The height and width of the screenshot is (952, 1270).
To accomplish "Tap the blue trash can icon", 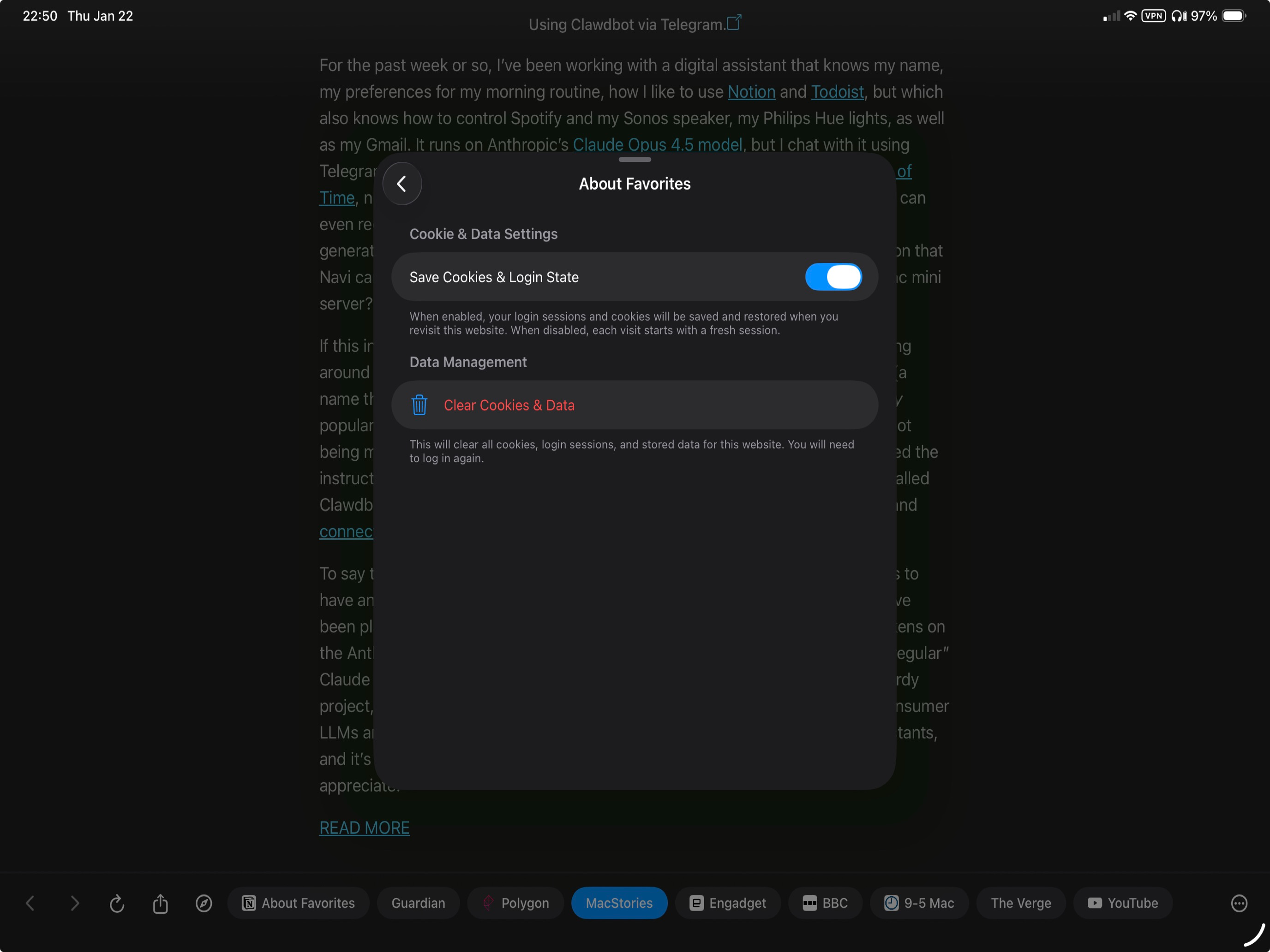I will click(x=419, y=405).
